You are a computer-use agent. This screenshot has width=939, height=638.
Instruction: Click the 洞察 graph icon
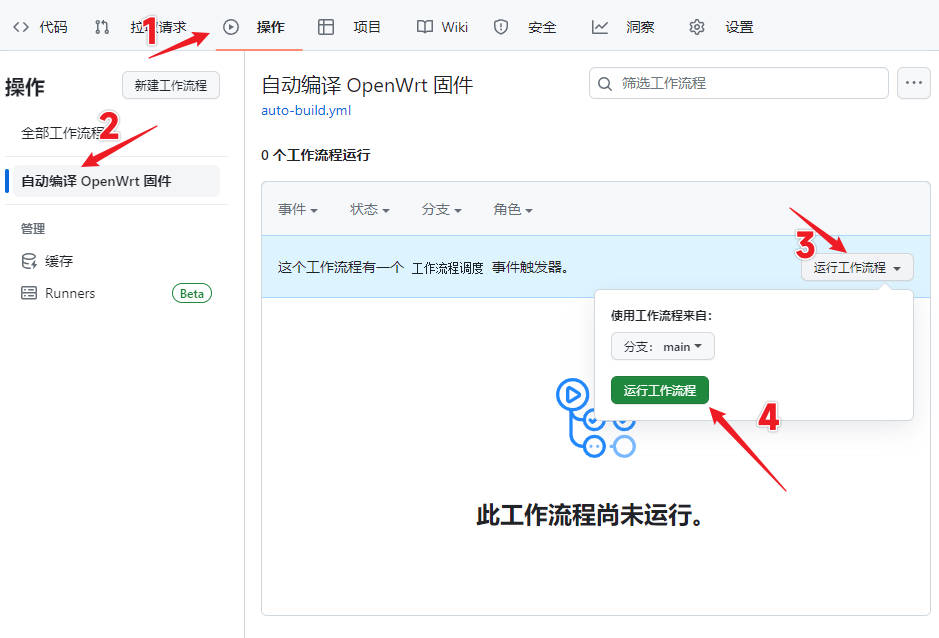[x=599, y=27]
